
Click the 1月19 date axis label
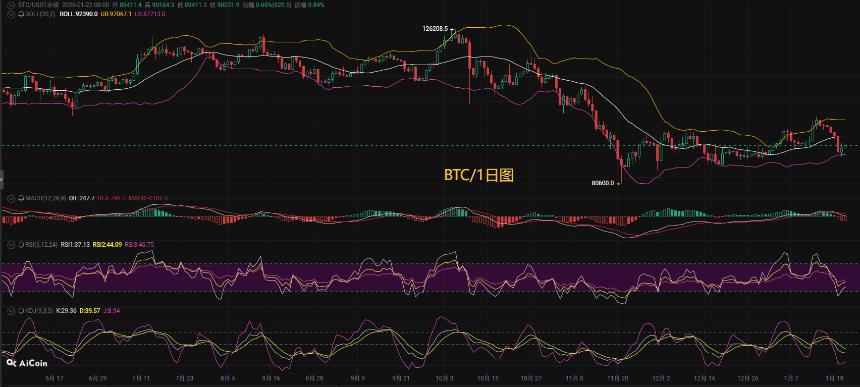point(834,378)
